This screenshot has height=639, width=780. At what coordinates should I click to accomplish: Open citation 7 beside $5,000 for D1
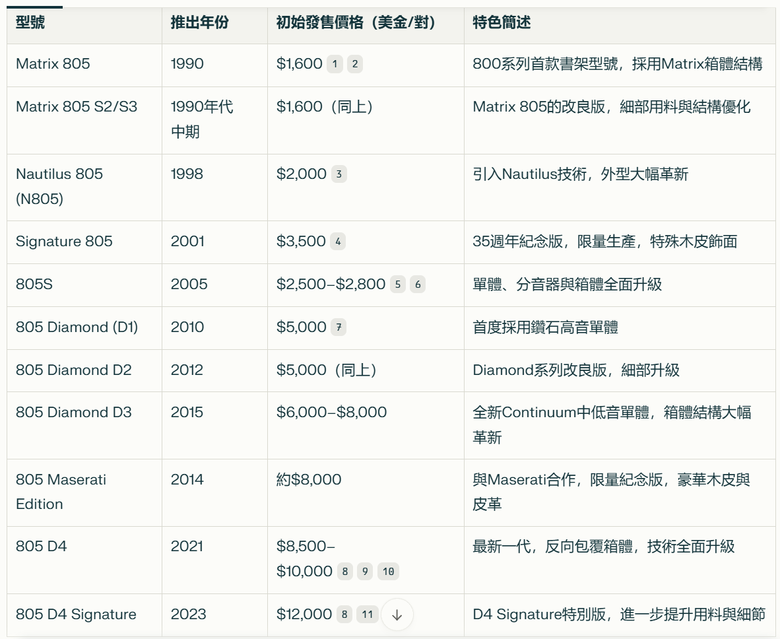click(x=339, y=327)
